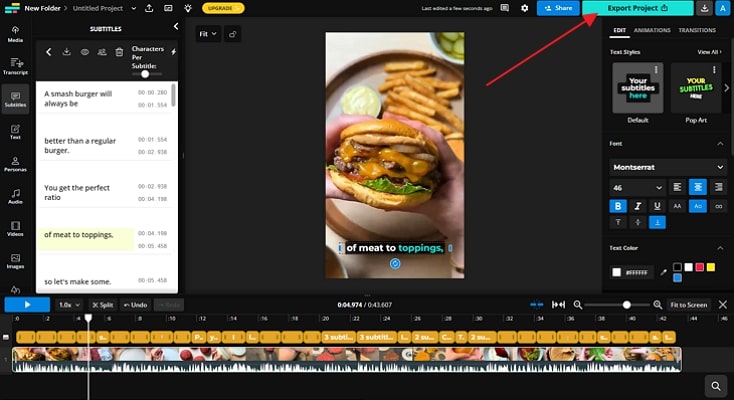Show next text styles with right arrow

pos(727,88)
